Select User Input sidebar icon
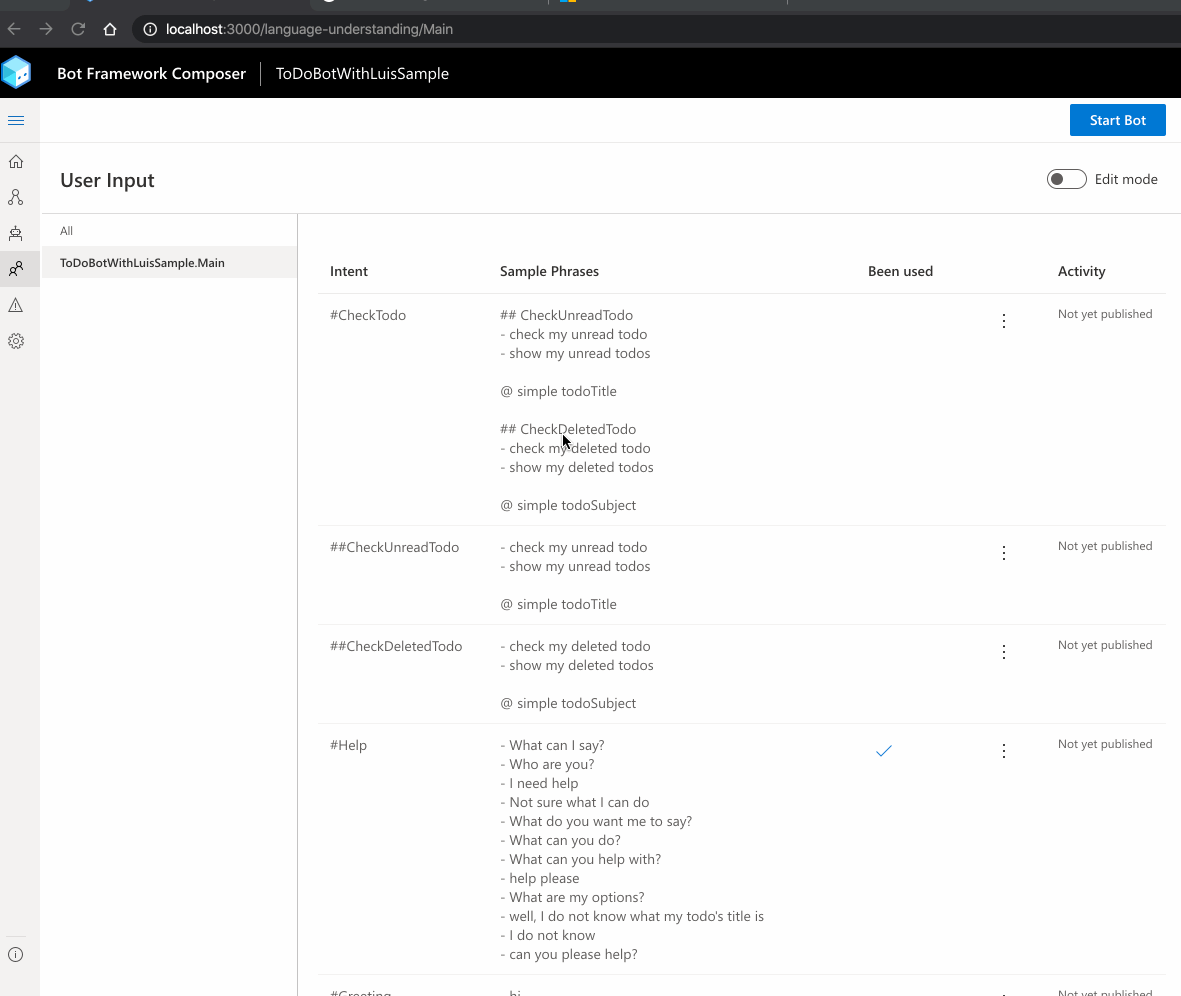Viewport: 1181px width, 996px height. pos(16,269)
